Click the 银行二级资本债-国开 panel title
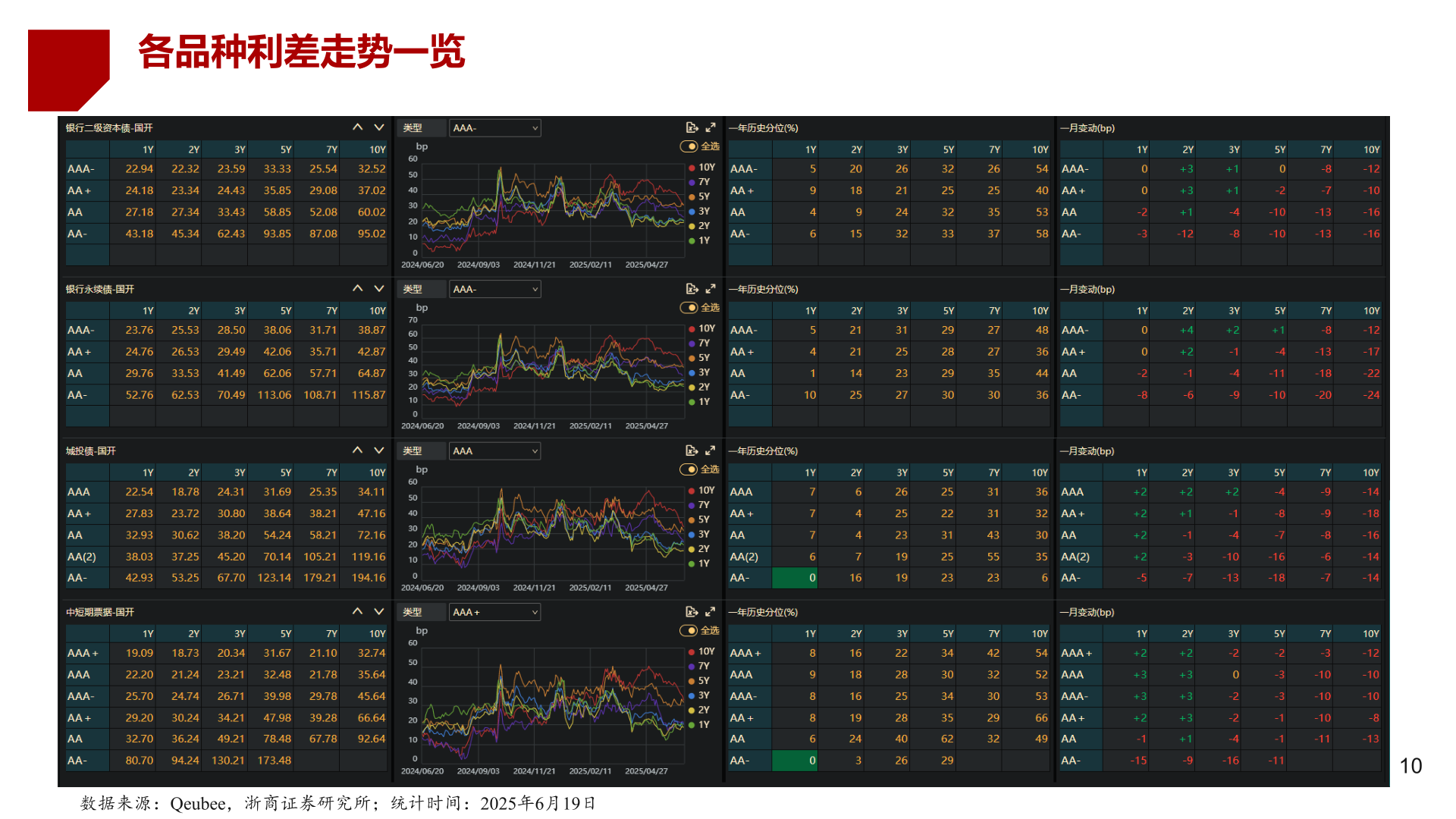This screenshot has height=819, width=1456. (x=109, y=128)
